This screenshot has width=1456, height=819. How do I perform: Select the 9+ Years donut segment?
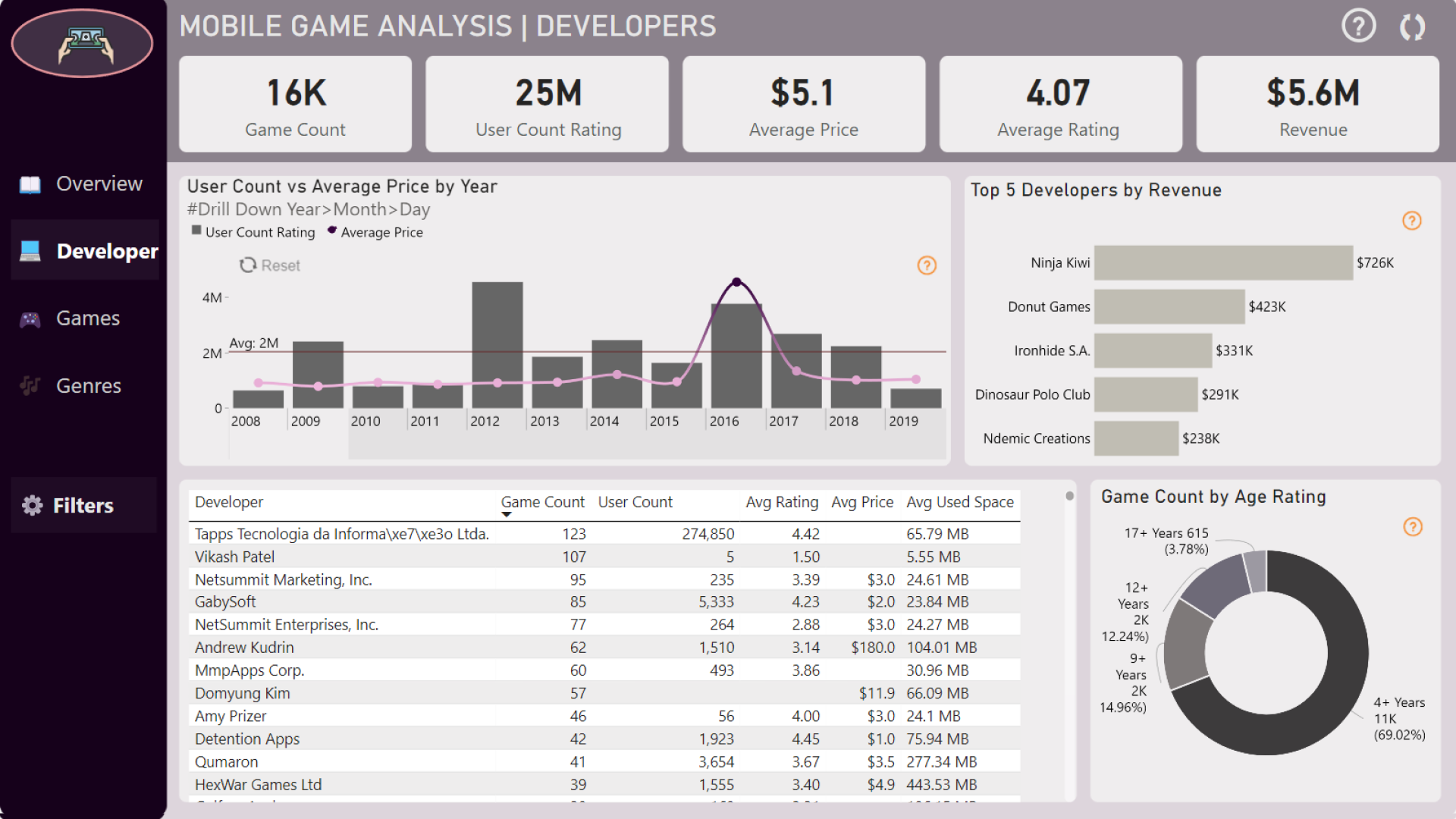tap(1187, 645)
